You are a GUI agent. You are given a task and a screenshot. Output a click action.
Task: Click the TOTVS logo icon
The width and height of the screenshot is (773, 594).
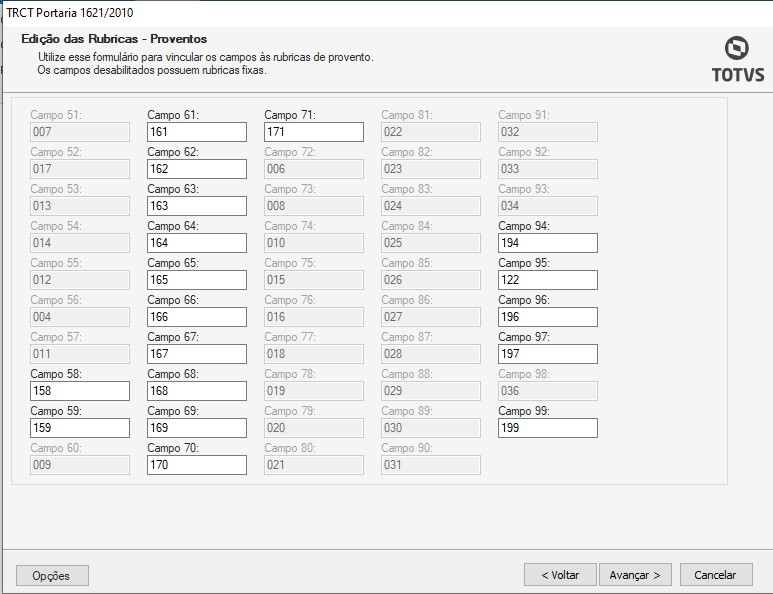point(738,49)
